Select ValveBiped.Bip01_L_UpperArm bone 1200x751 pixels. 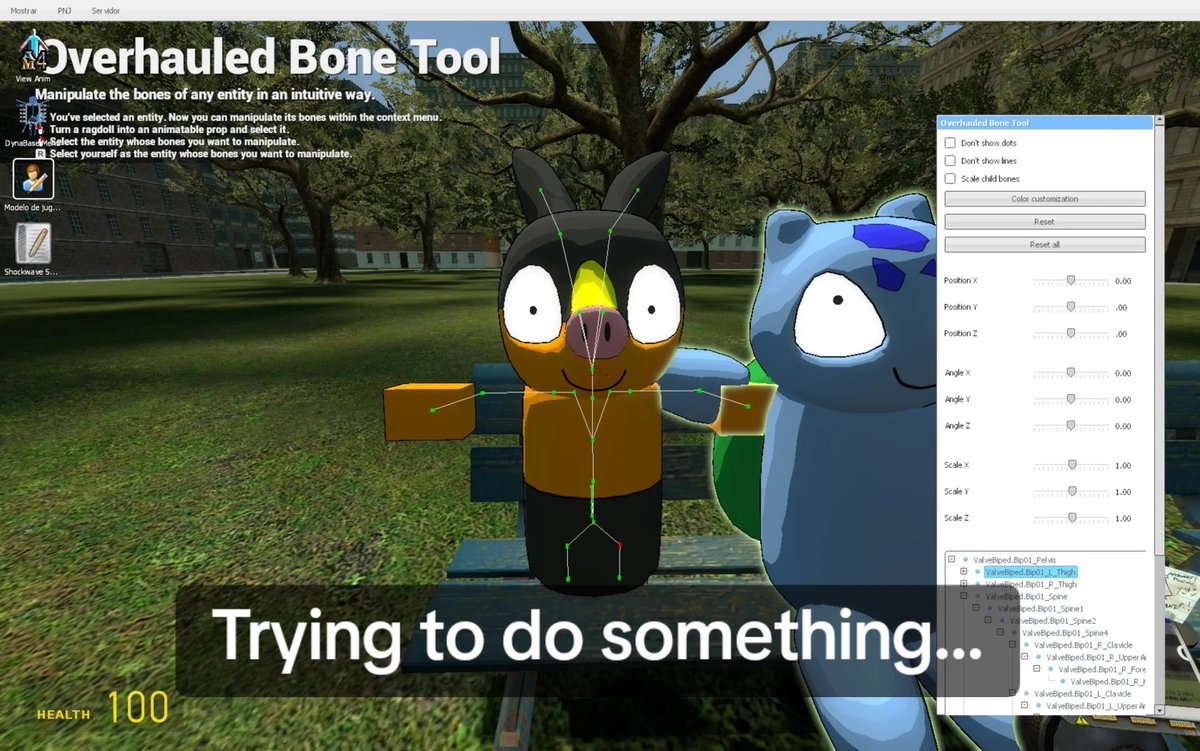[x=1095, y=706]
